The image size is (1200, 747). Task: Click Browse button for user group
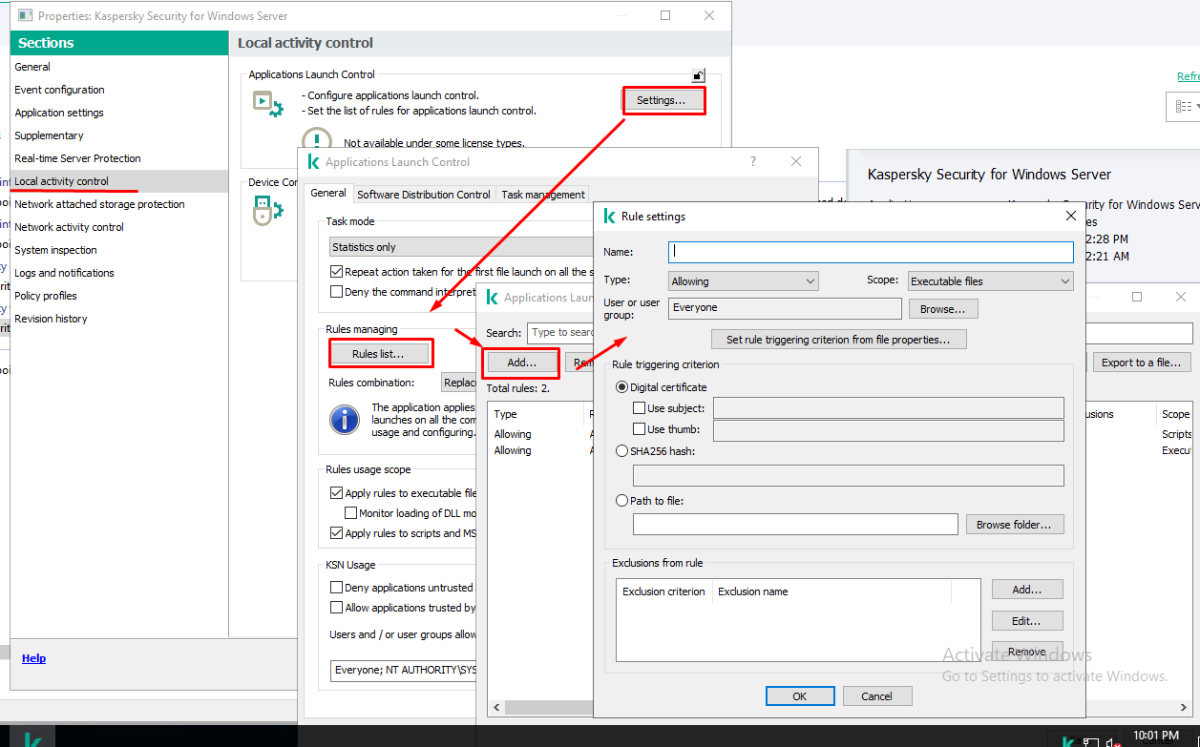click(x=943, y=309)
